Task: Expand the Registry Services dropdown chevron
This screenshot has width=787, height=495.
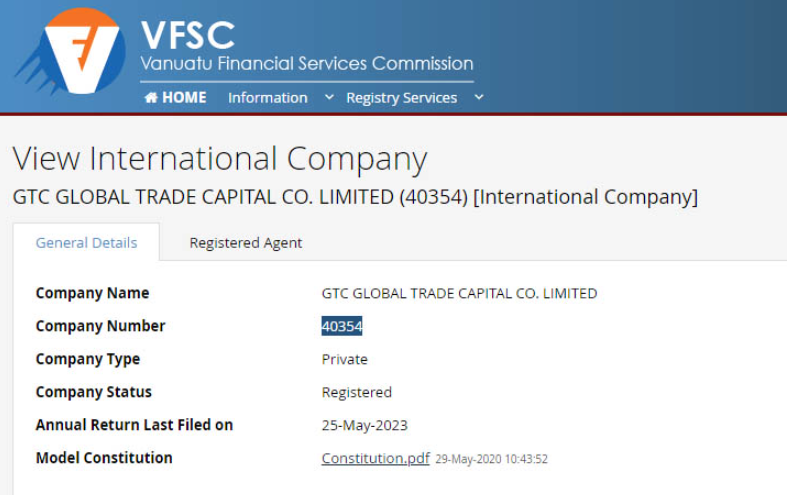Action: [x=479, y=97]
